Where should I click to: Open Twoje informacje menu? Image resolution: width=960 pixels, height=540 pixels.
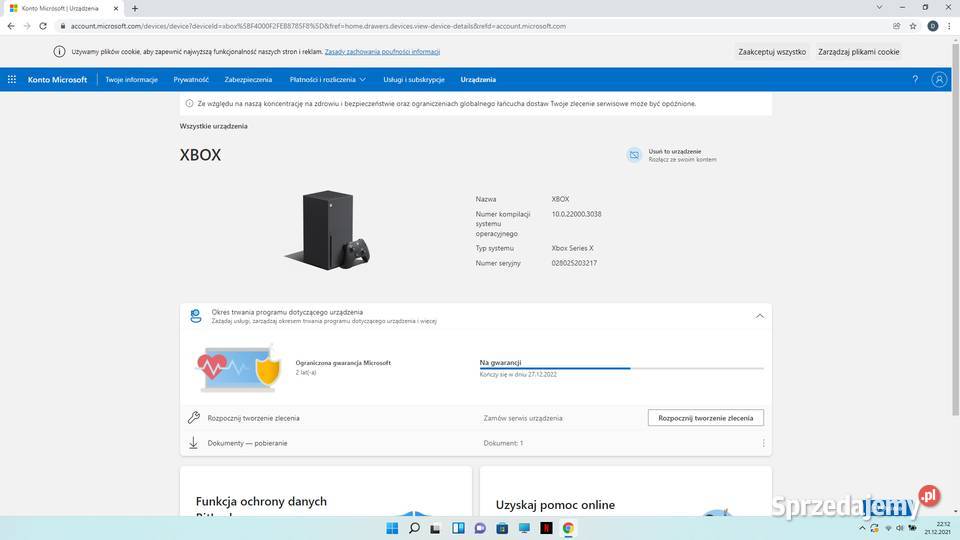[131, 80]
